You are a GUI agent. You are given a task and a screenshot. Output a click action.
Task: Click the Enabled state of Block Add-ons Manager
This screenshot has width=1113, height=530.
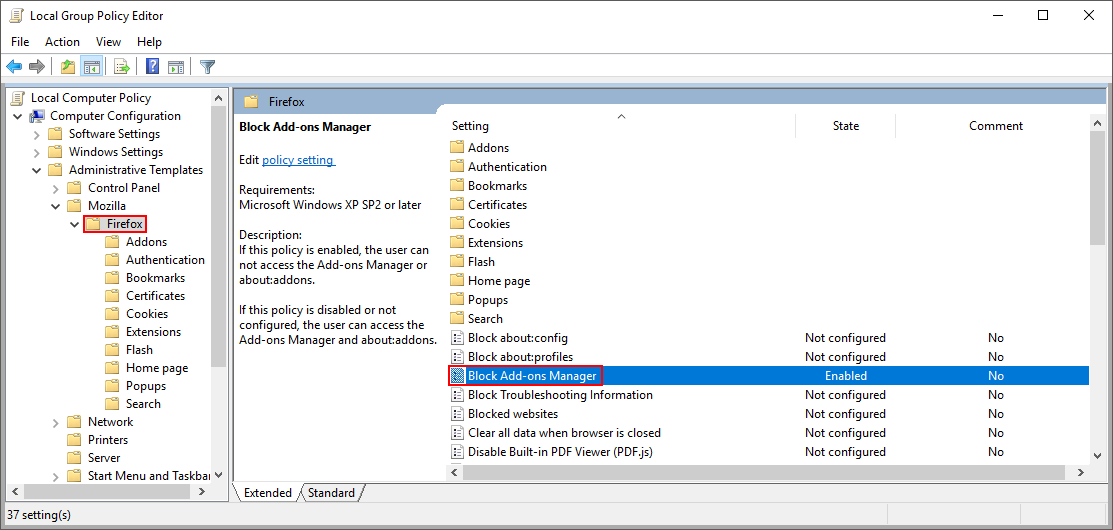[x=845, y=375]
